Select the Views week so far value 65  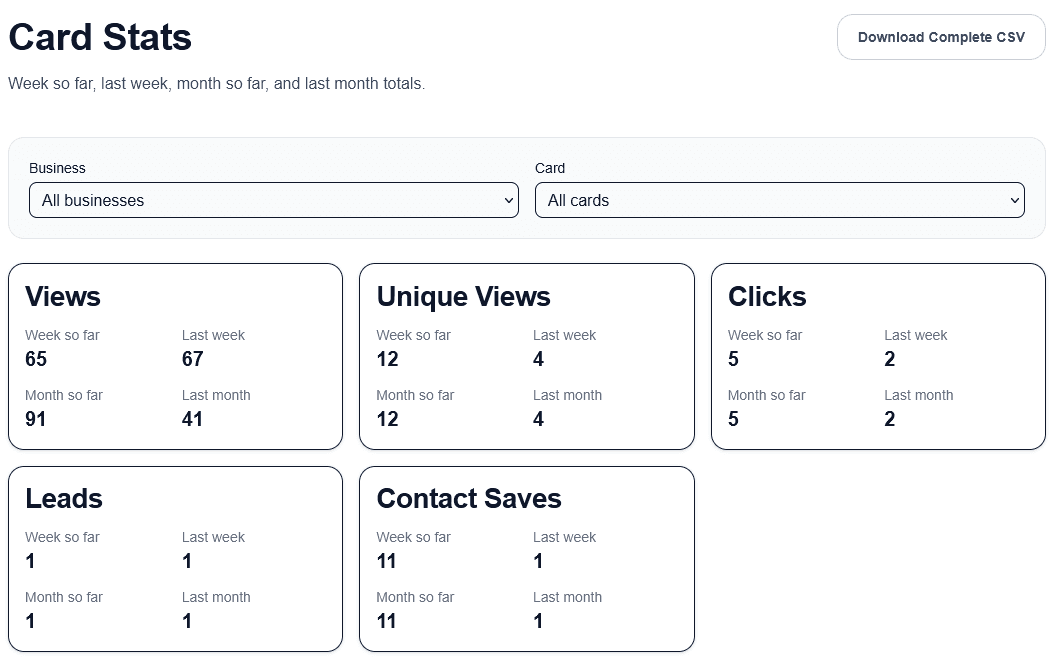pos(36,359)
